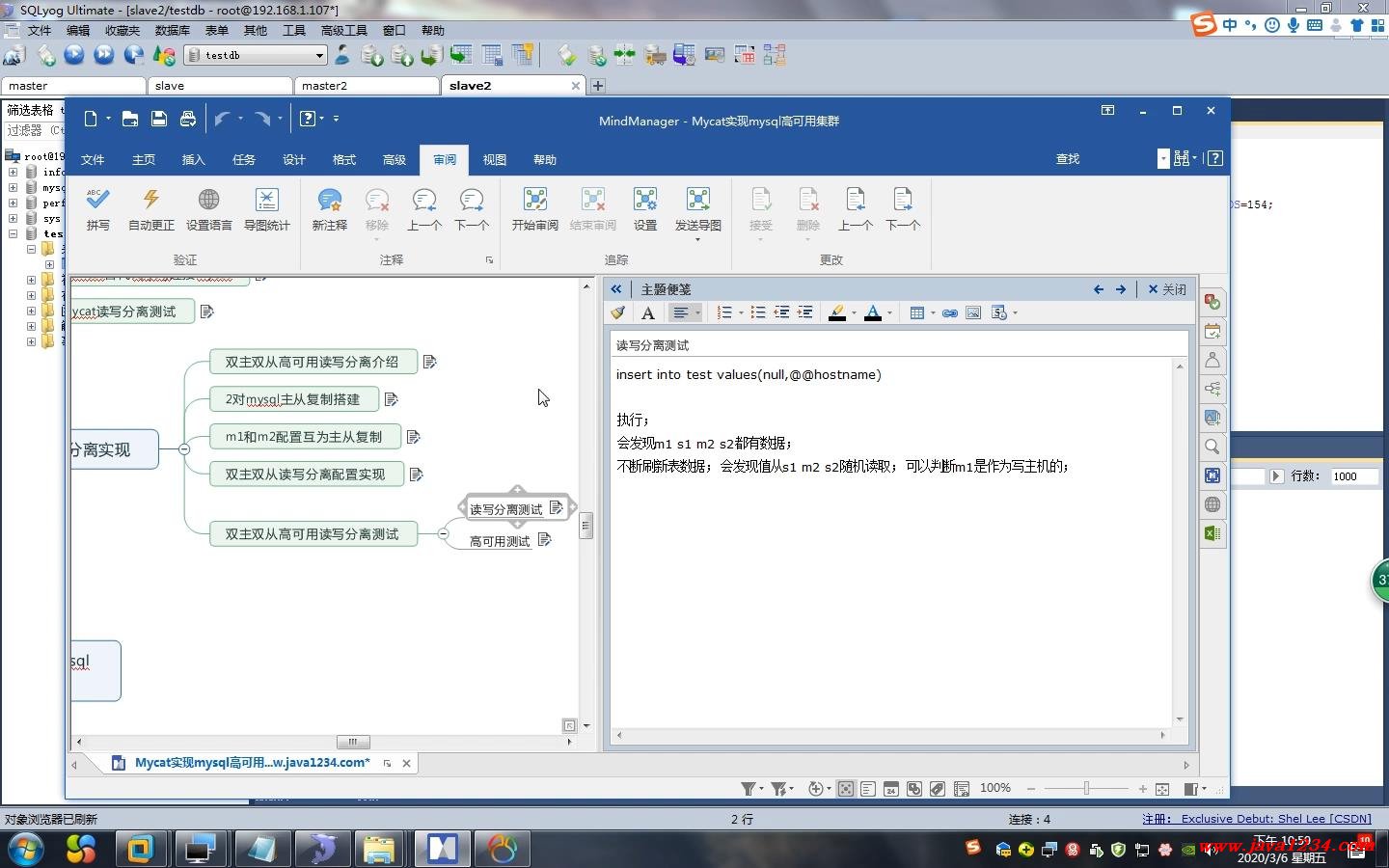
Task: Click the 关闭 (Close) button of the notes panel
Action: click(1167, 288)
